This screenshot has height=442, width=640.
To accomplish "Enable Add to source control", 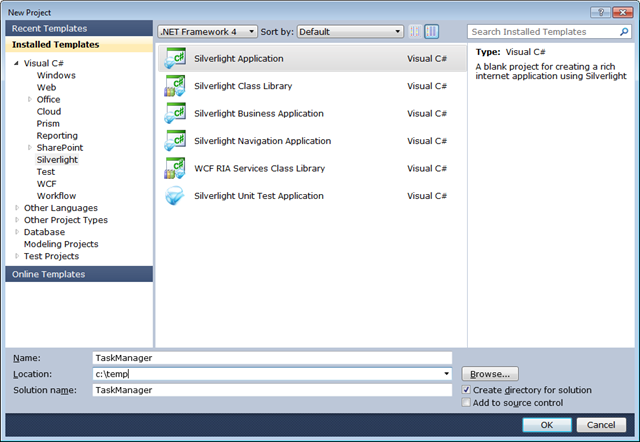I will point(467,403).
